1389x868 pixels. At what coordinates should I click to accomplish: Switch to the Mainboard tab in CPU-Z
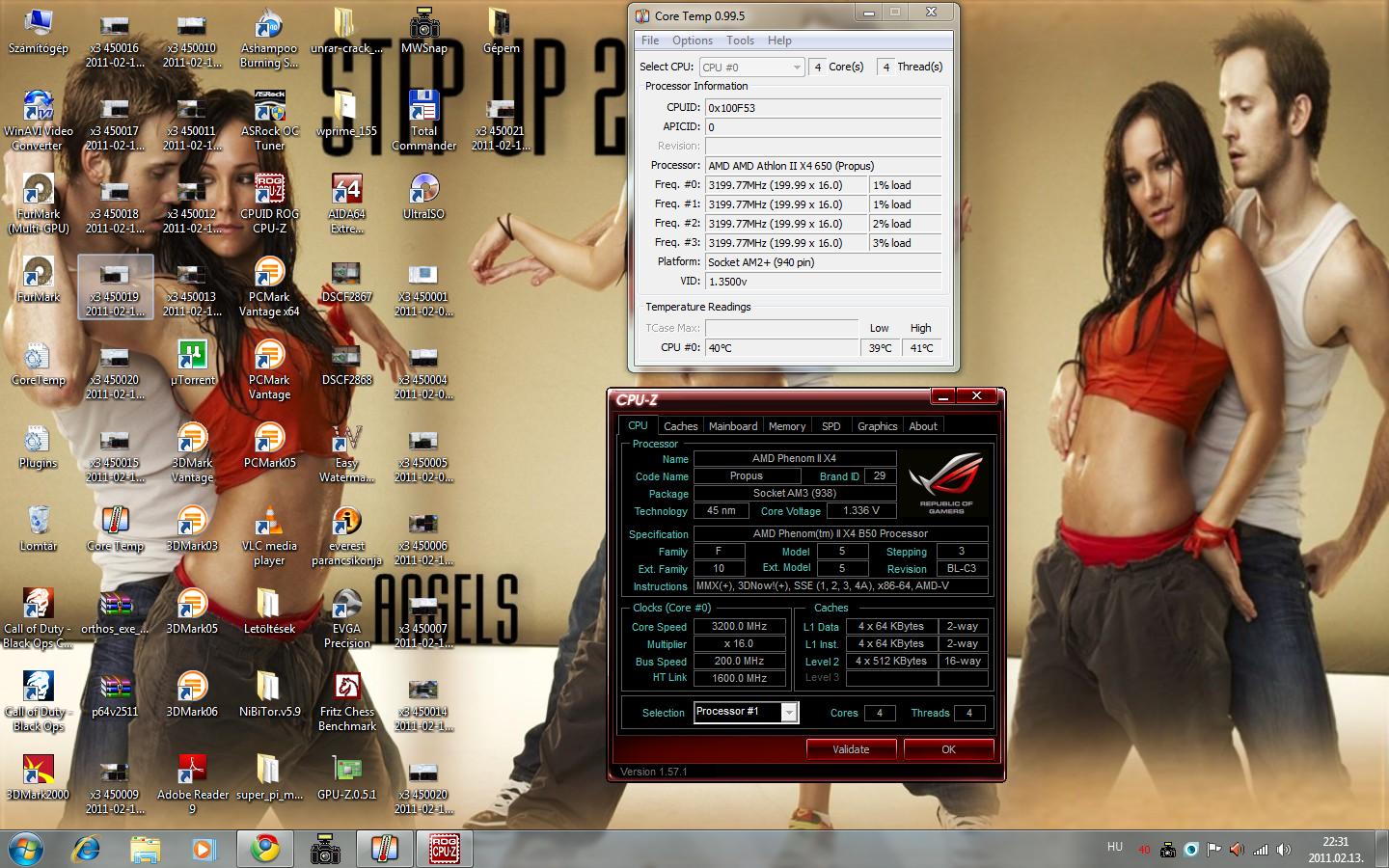[733, 426]
